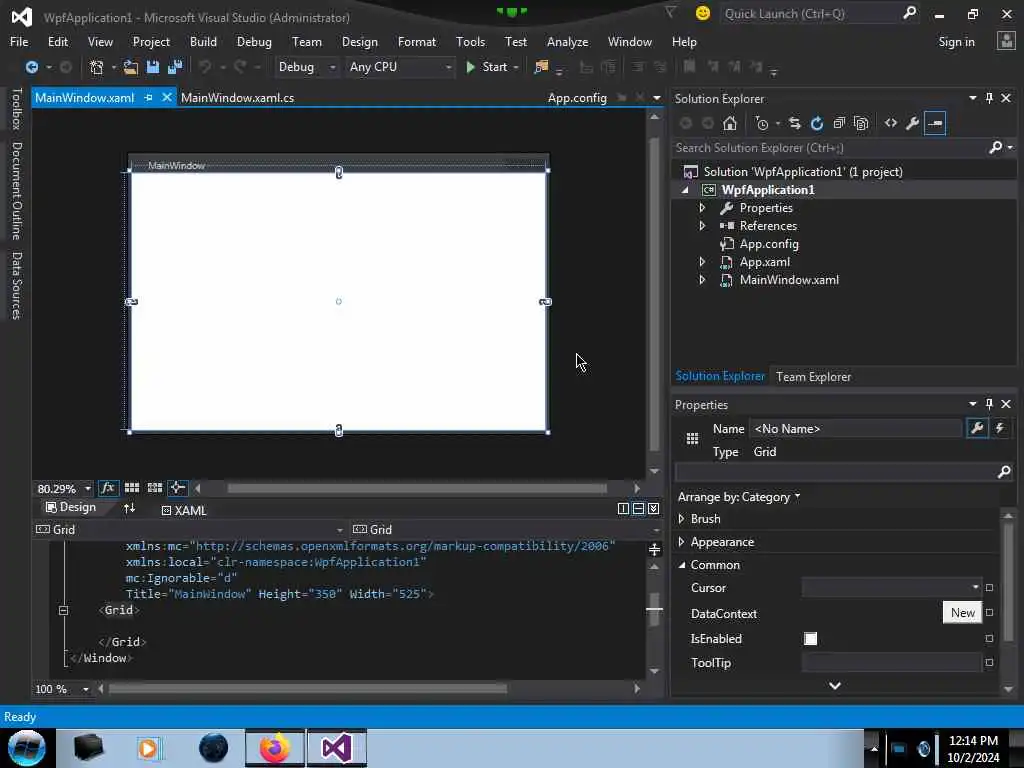Toggle the effects fx designer button
Viewport: 1024px width, 768px height.
coord(108,488)
